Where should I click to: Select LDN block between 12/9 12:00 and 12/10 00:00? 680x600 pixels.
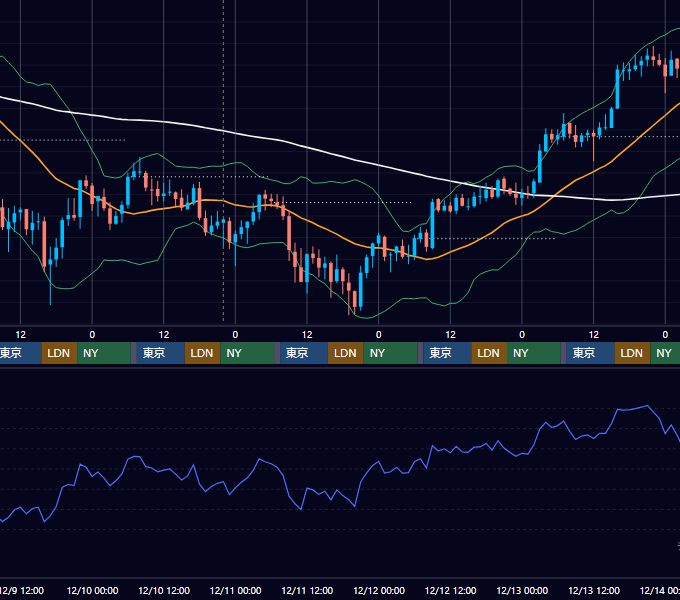click(59, 353)
